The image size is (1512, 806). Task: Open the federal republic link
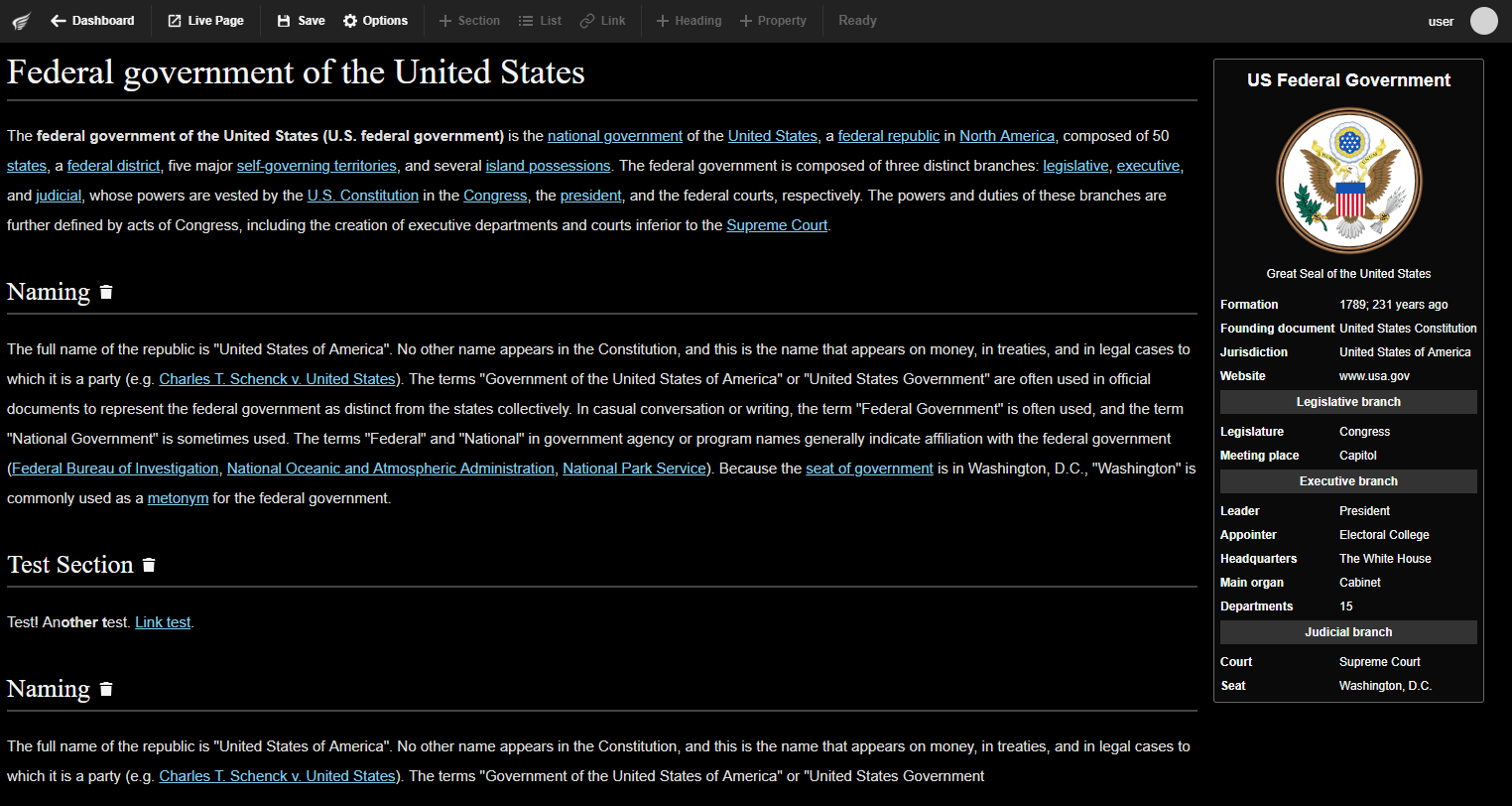(x=889, y=136)
